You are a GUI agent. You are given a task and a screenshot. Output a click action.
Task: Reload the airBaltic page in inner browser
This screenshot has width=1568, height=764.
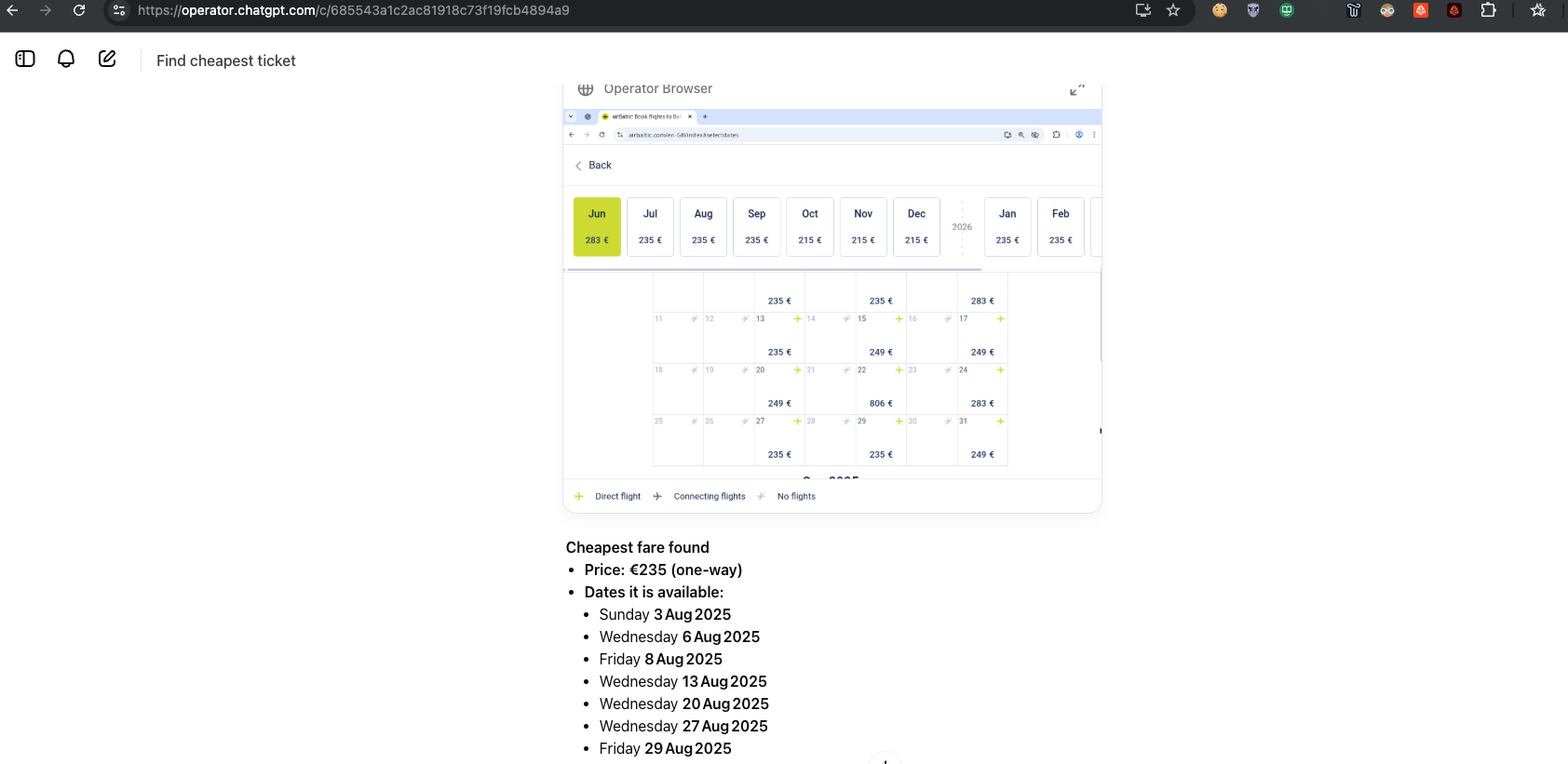602,135
